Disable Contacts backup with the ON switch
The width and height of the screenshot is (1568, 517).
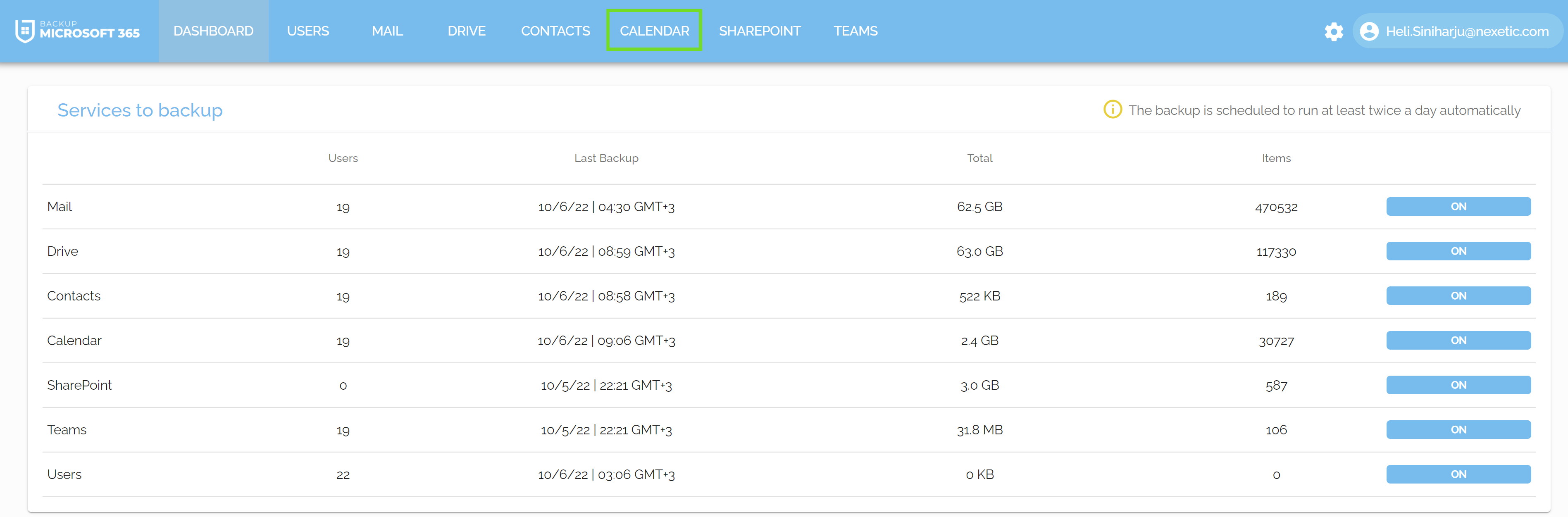[x=1458, y=296]
